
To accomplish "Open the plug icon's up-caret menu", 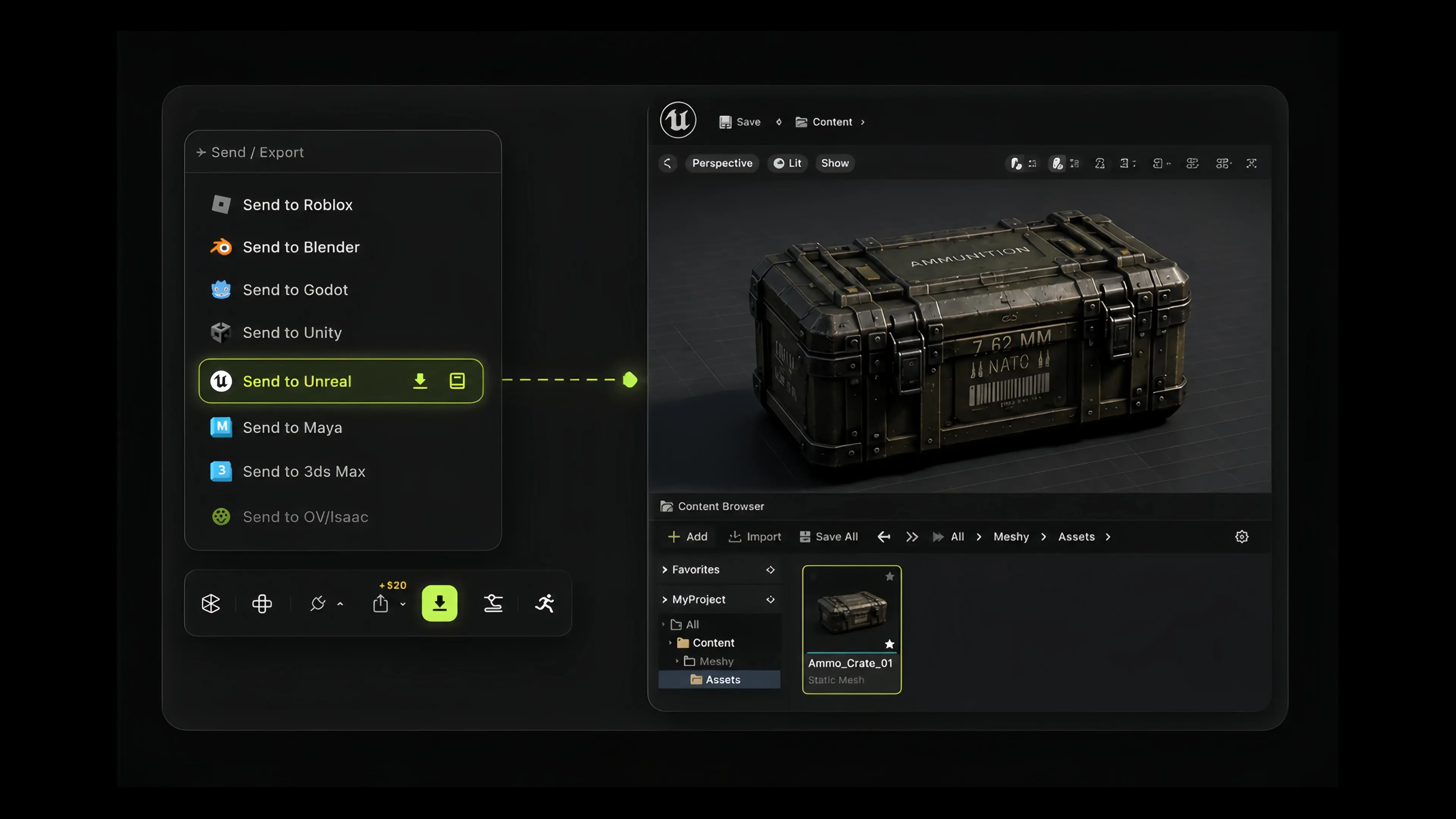I will coord(340,604).
